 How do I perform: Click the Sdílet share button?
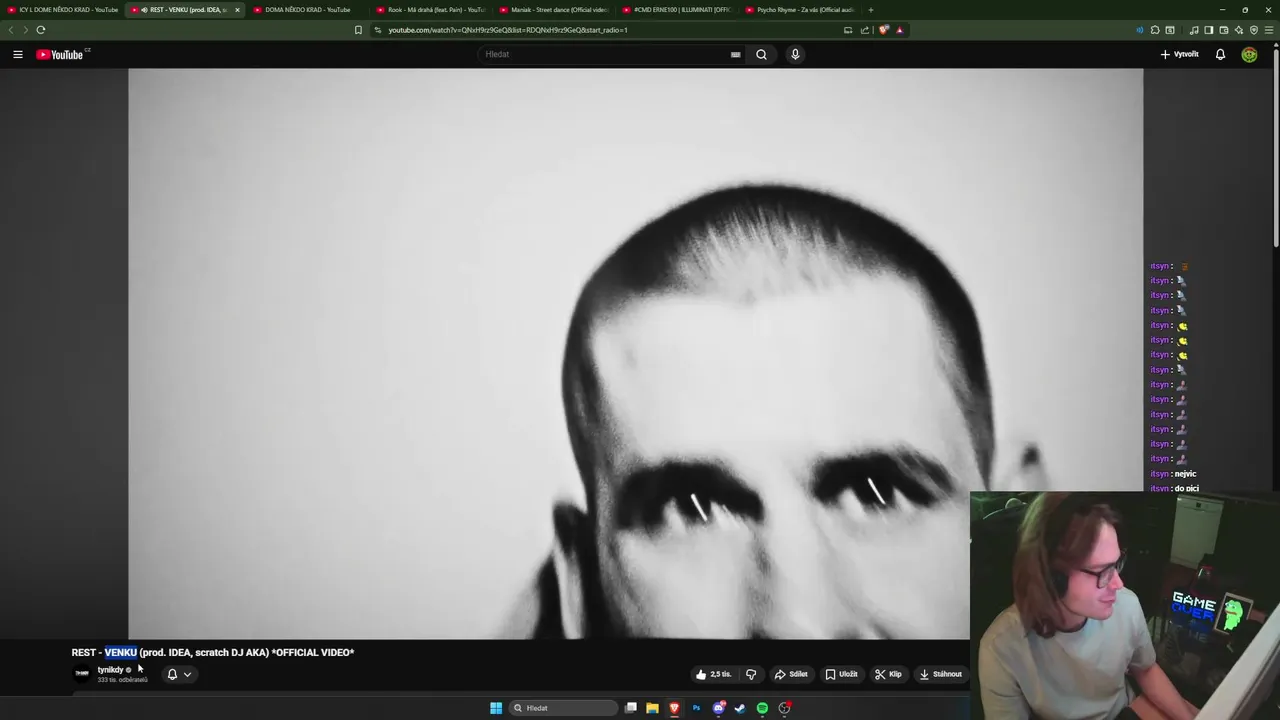791,674
